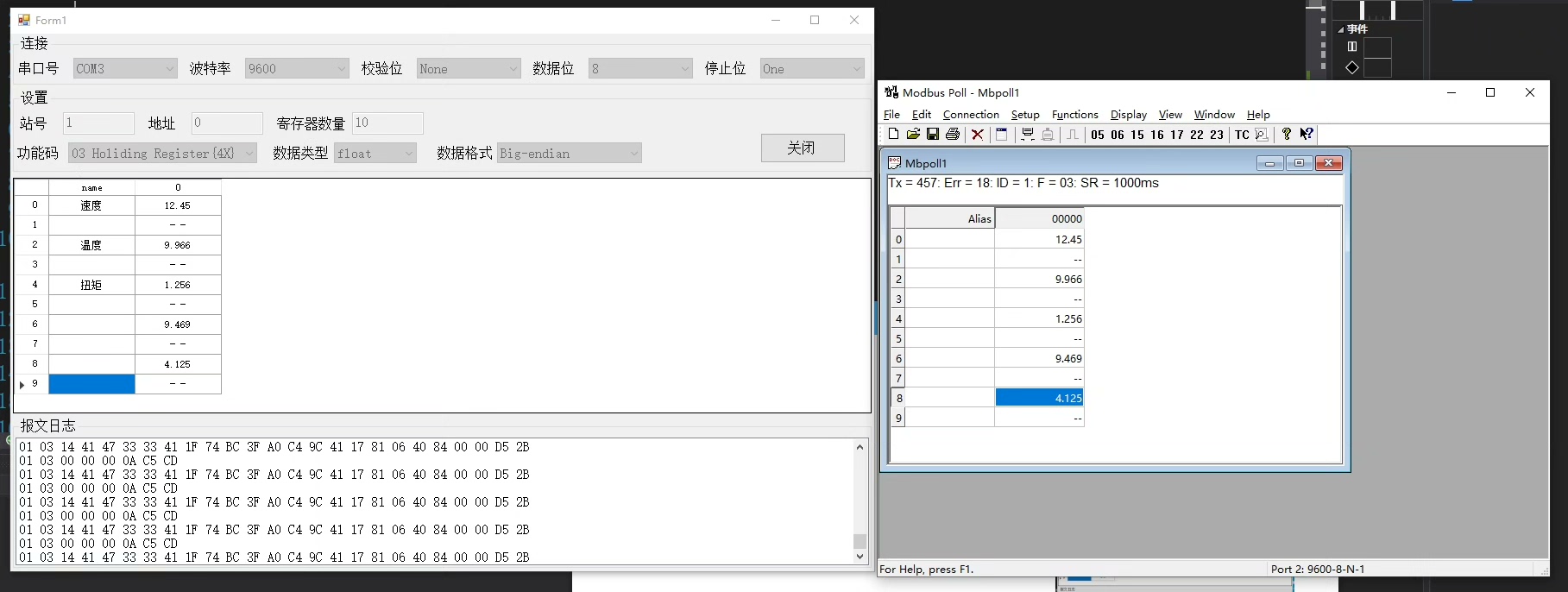Open the File menu in Modbus Poll

pos(891,114)
